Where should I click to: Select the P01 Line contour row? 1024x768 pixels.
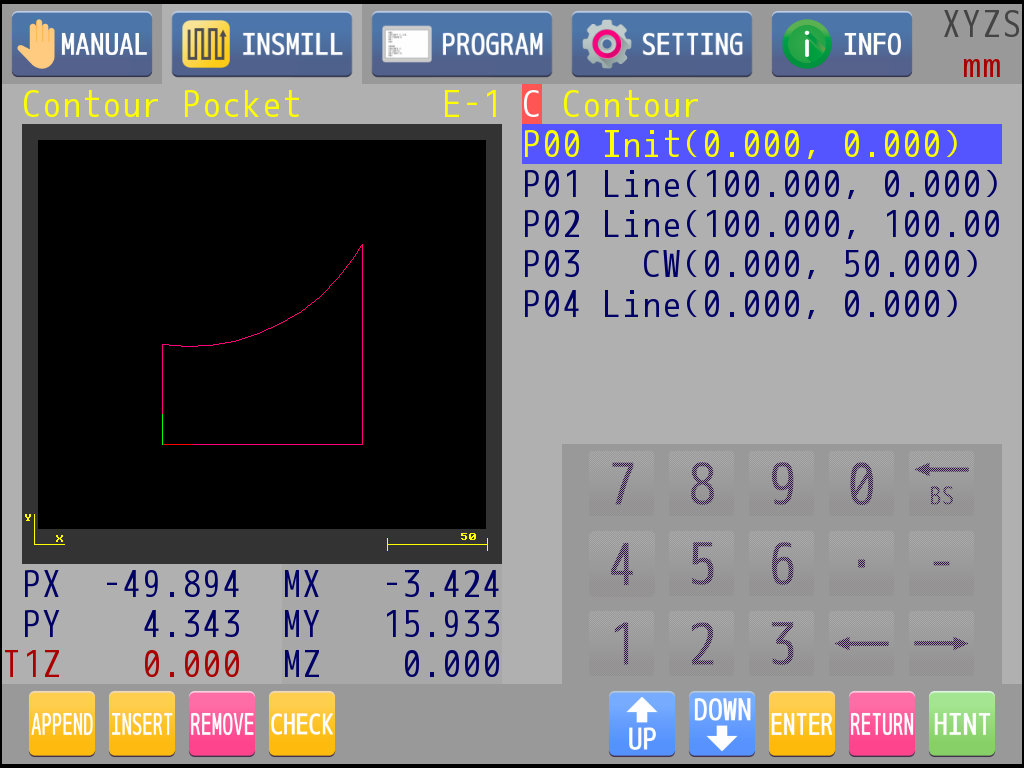pyautogui.click(x=760, y=184)
